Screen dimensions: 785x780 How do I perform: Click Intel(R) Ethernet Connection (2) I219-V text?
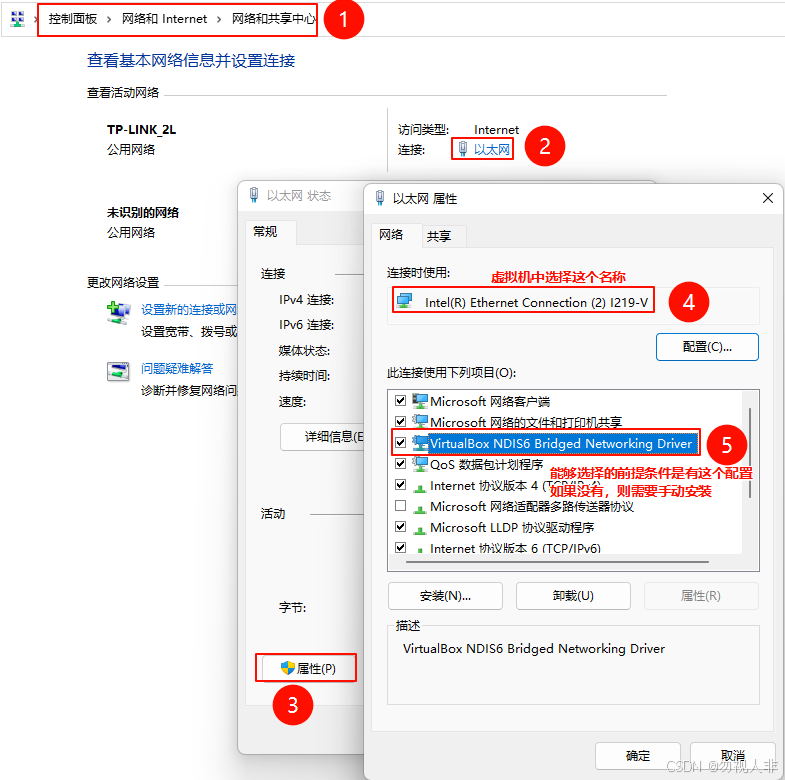click(x=536, y=302)
